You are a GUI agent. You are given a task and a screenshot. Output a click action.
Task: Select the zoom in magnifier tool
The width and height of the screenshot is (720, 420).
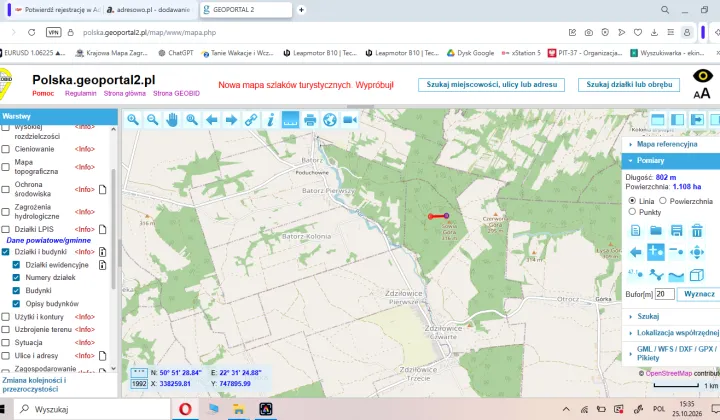click(x=133, y=120)
